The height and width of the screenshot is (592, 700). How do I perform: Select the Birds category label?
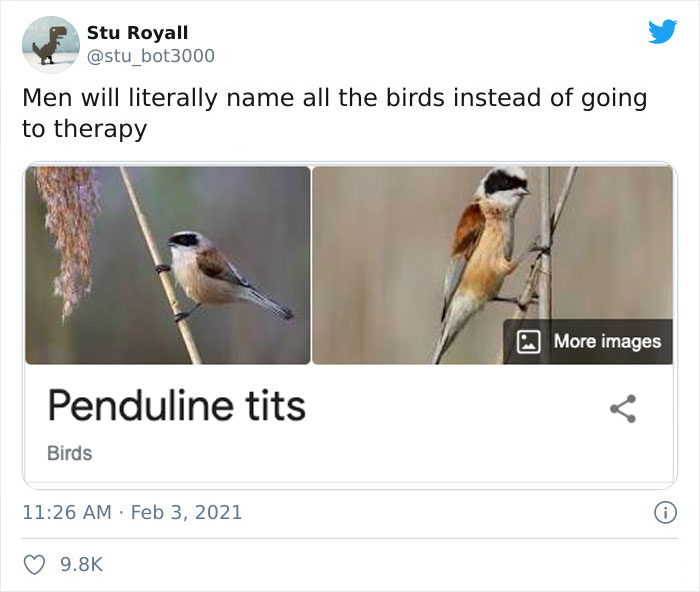[69, 453]
